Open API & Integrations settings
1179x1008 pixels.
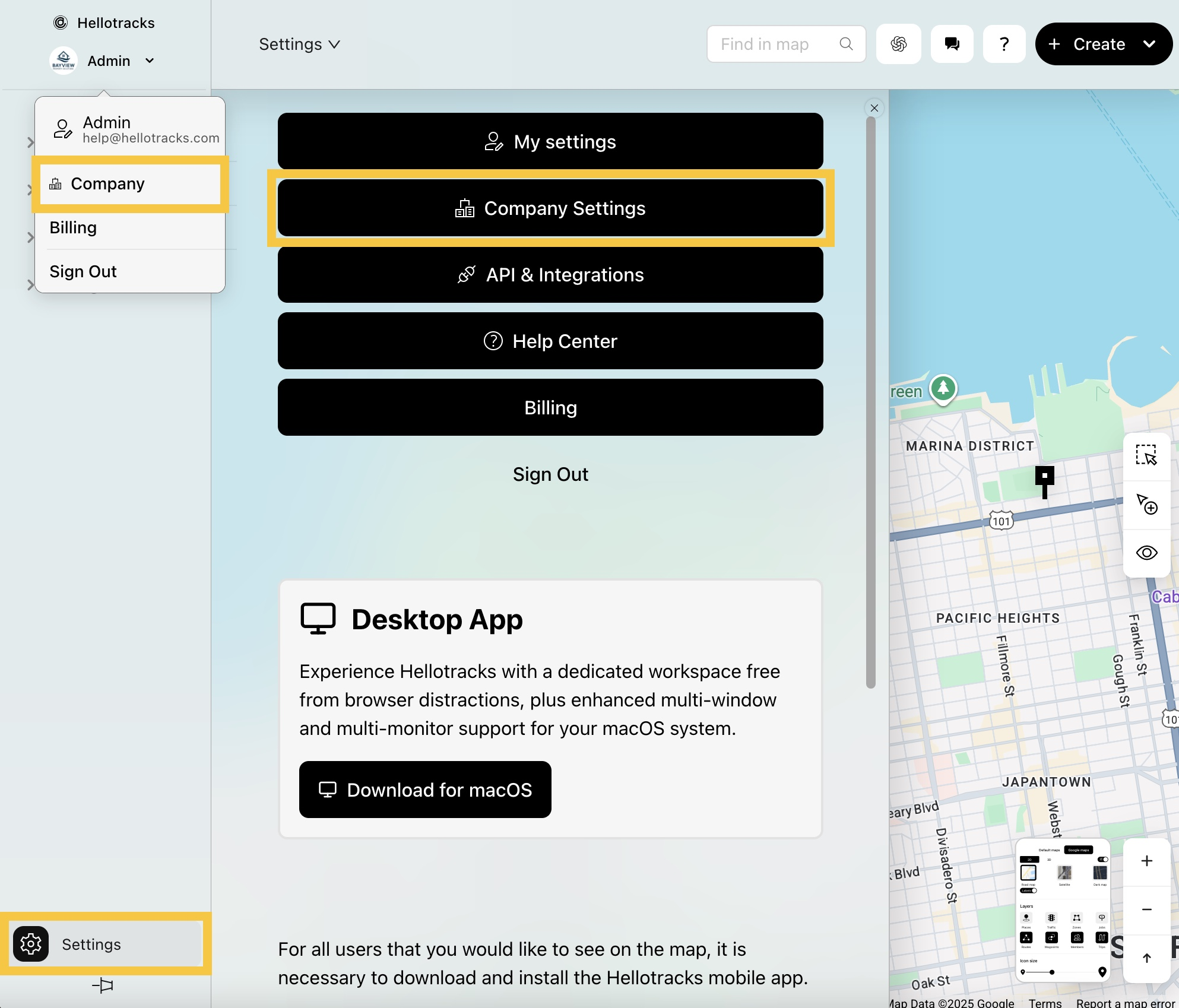tap(550, 275)
